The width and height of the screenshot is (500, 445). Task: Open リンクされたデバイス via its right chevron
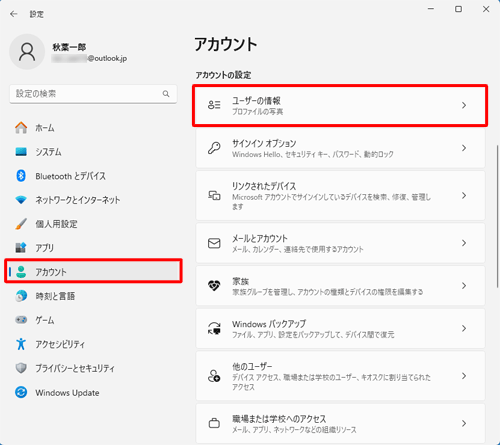point(464,196)
